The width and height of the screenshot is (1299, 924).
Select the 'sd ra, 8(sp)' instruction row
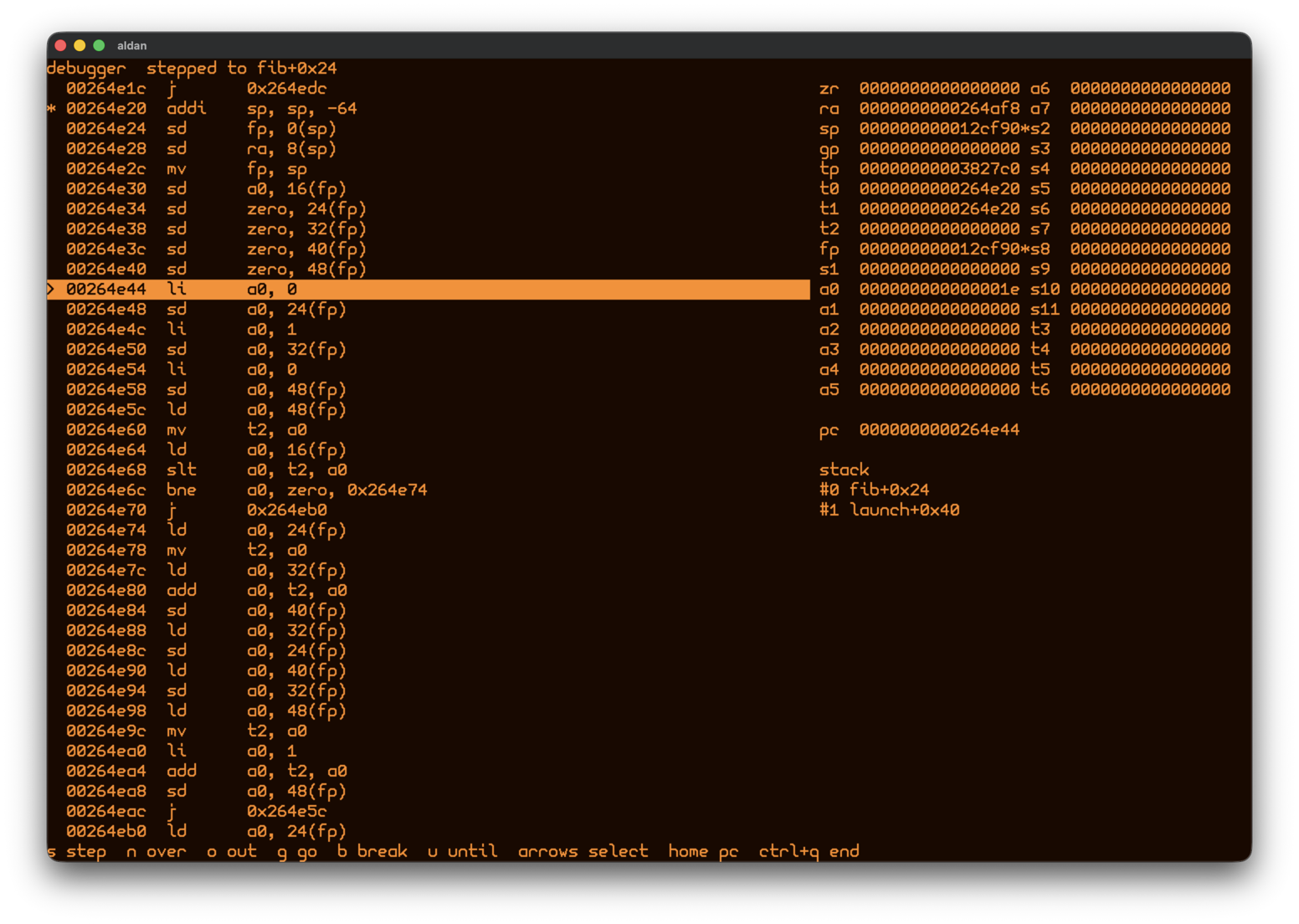(429, 149)
